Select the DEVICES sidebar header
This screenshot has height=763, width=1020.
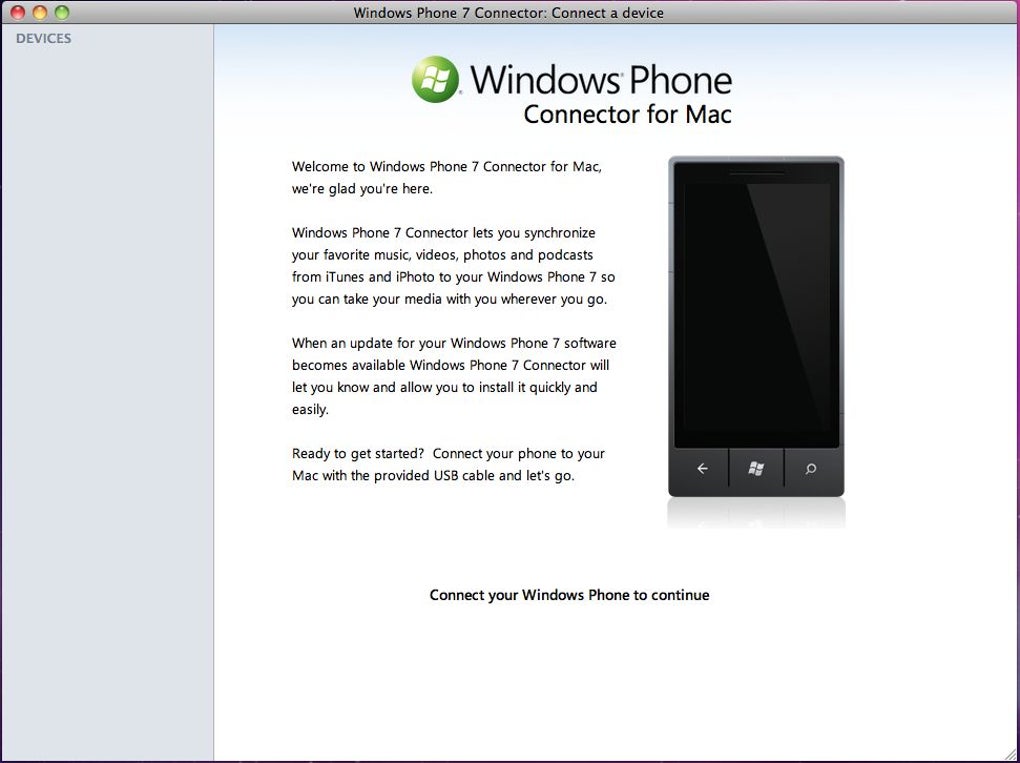point(44,38)
